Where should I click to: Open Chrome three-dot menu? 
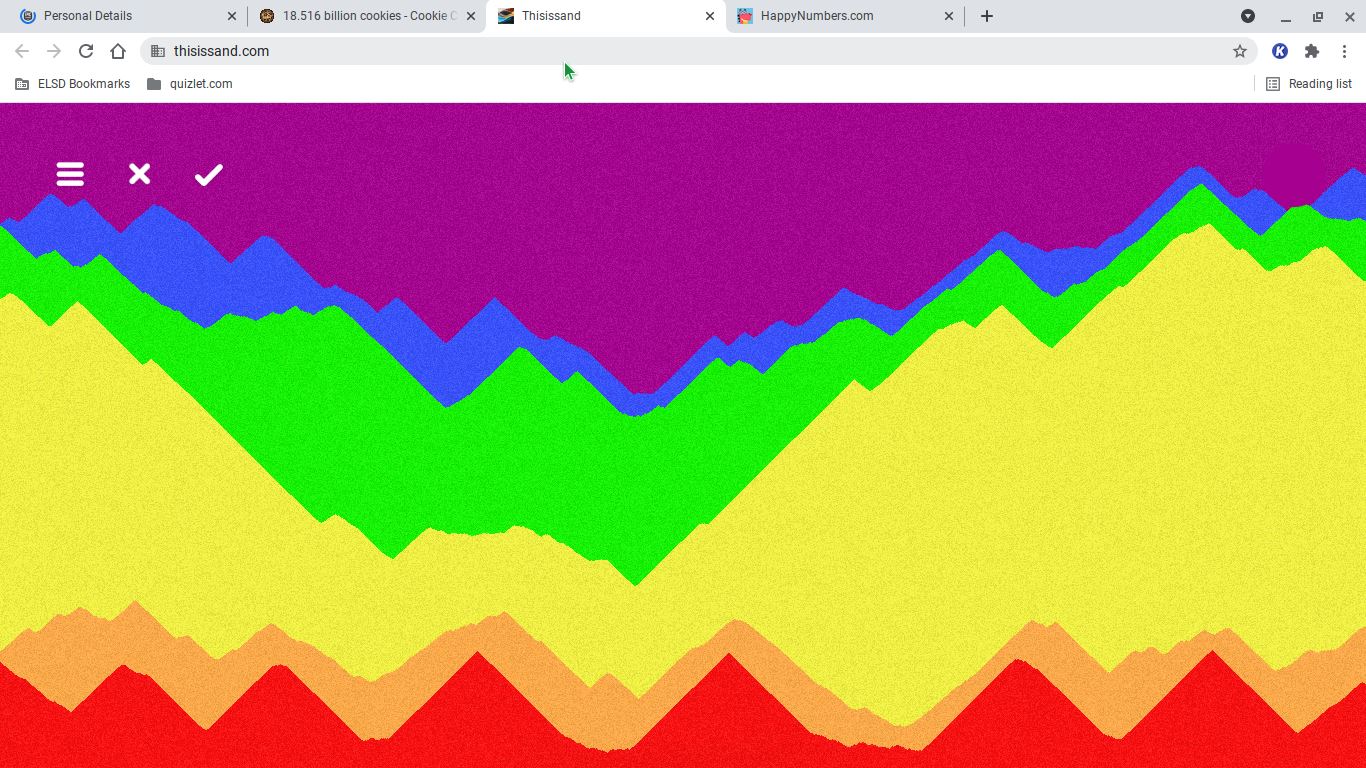pyautogui.click(x=1345, y=51)
